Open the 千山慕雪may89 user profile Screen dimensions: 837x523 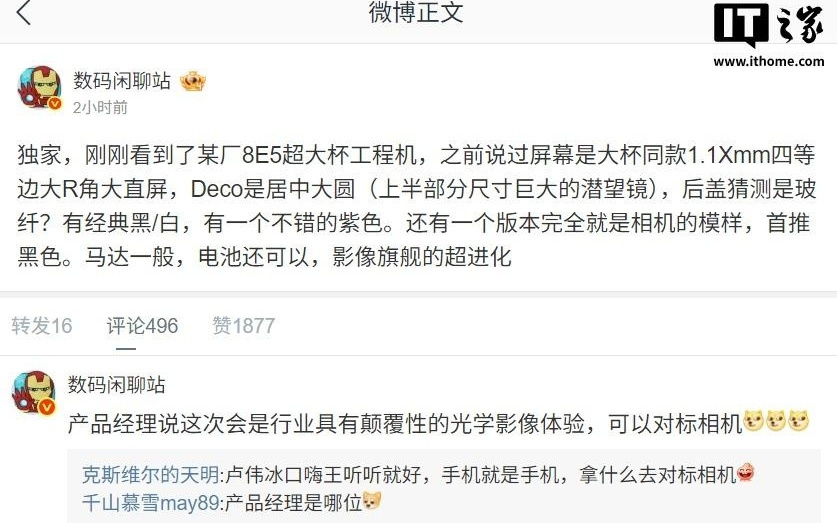[x=151, y=502]
